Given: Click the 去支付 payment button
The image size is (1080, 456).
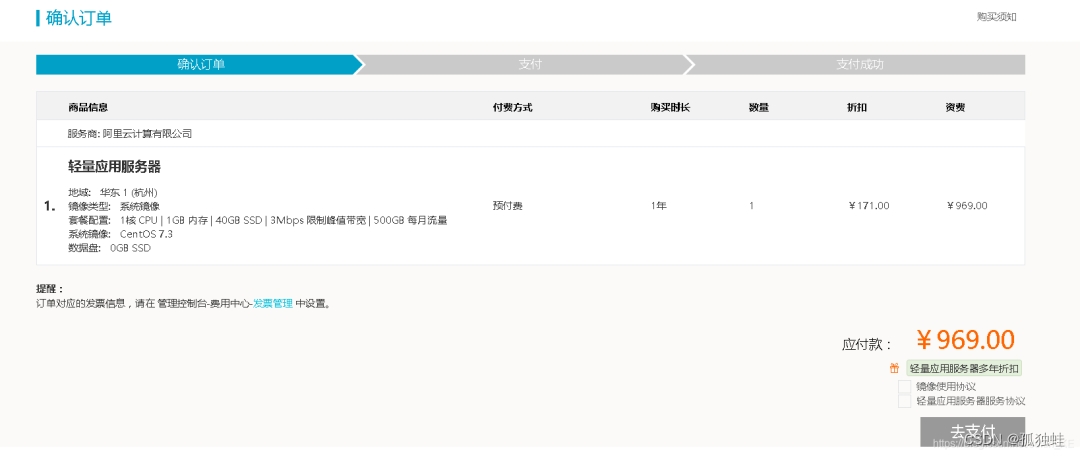Looking at the screenshot, I should (973, 432).
